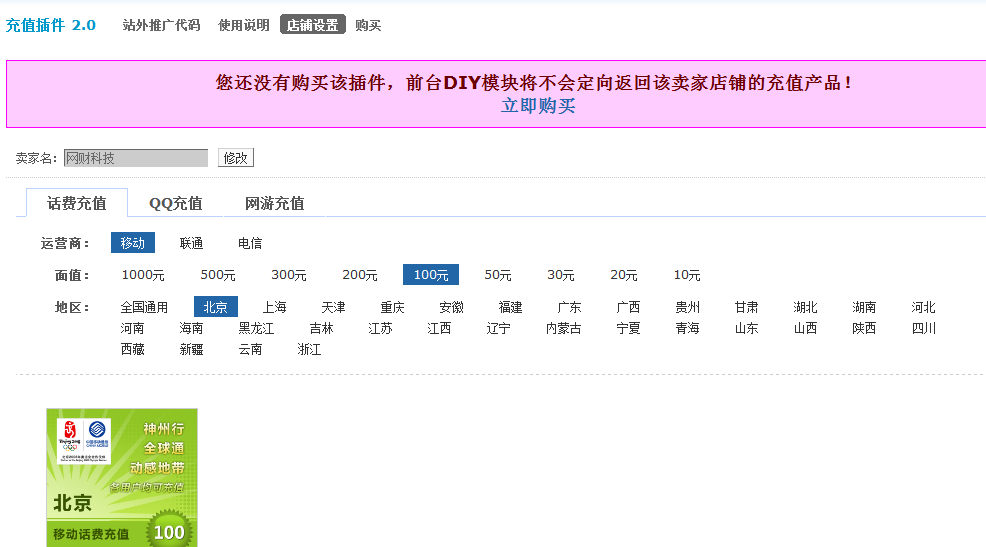Select 河南 region

(x=133, y=328)
